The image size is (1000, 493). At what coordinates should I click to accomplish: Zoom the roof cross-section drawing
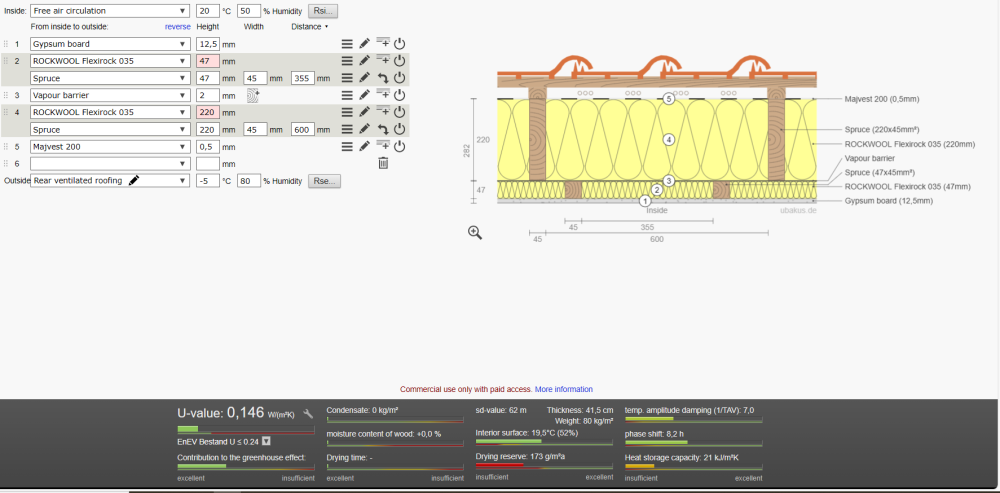474,233
